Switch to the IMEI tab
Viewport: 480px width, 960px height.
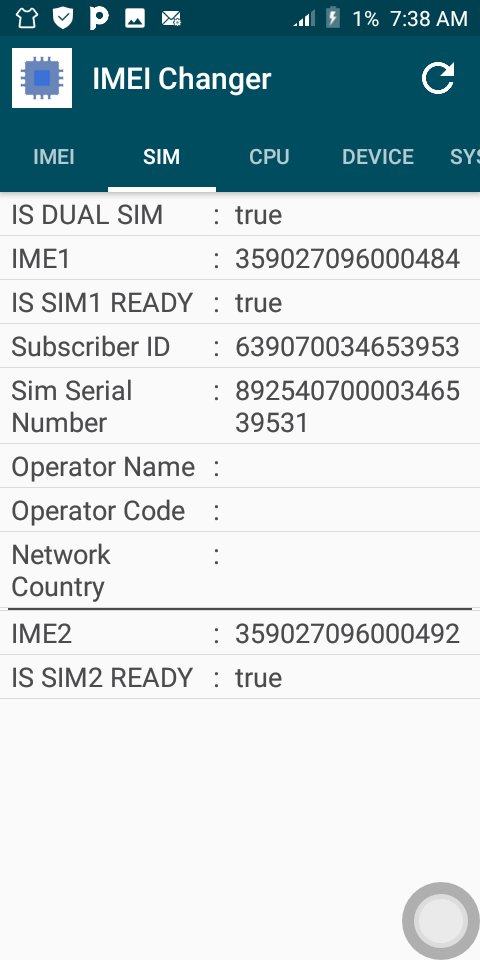click(54, 157)
